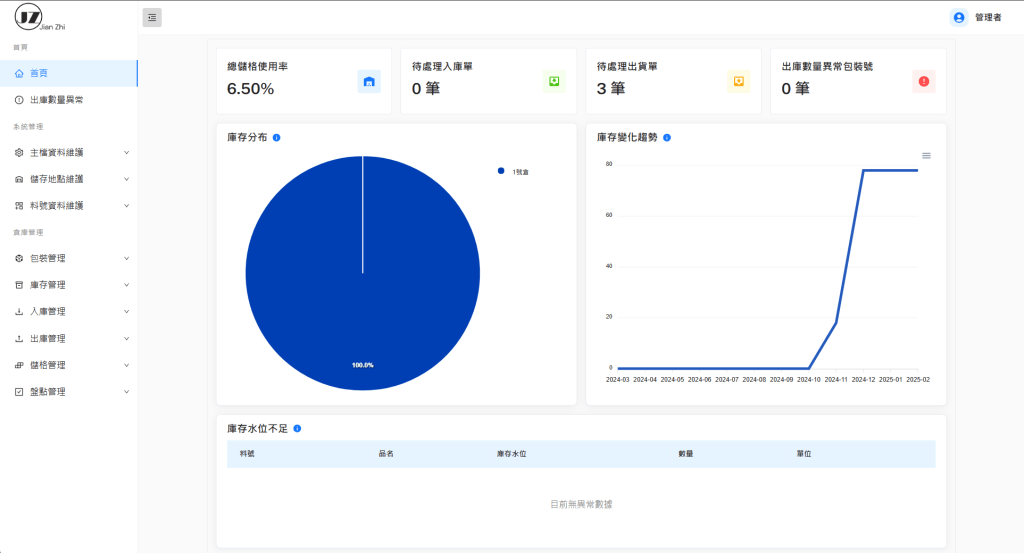Click the info icon beside 庫存變化趨勢
This screenshot has height=553, width=1024.
[x=667, y=137]
